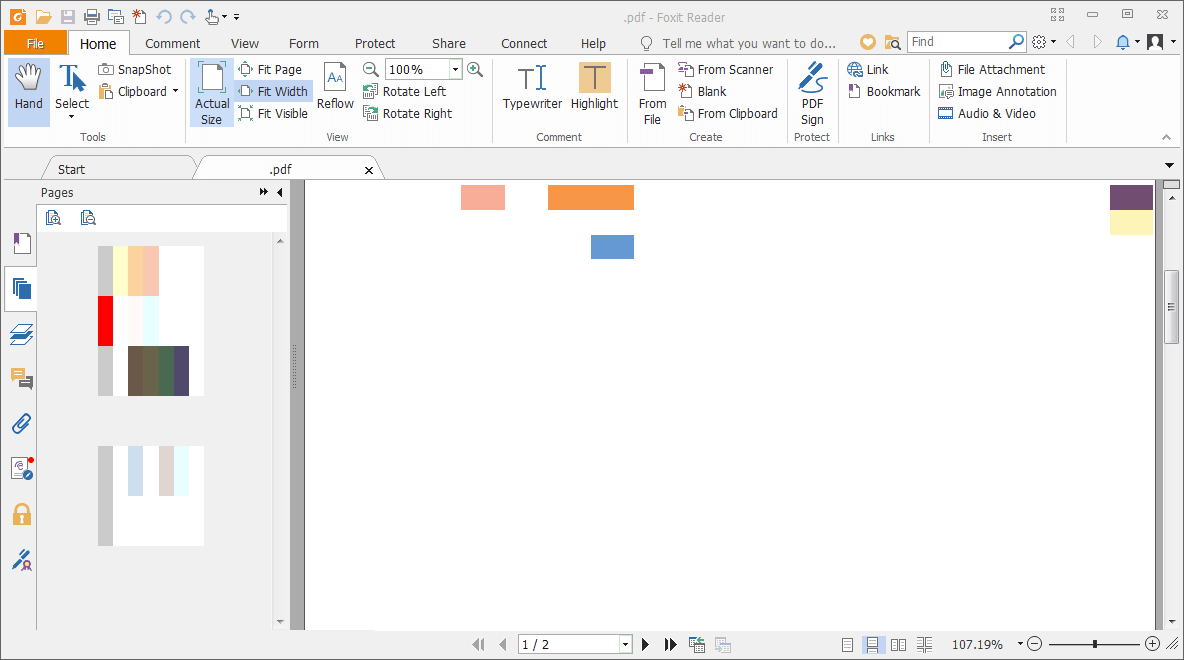Create PDF From Clipboard
Image resolution: width=1184 pixels, height=660 pixels.
pyautogui.click(x=728, y=113)
